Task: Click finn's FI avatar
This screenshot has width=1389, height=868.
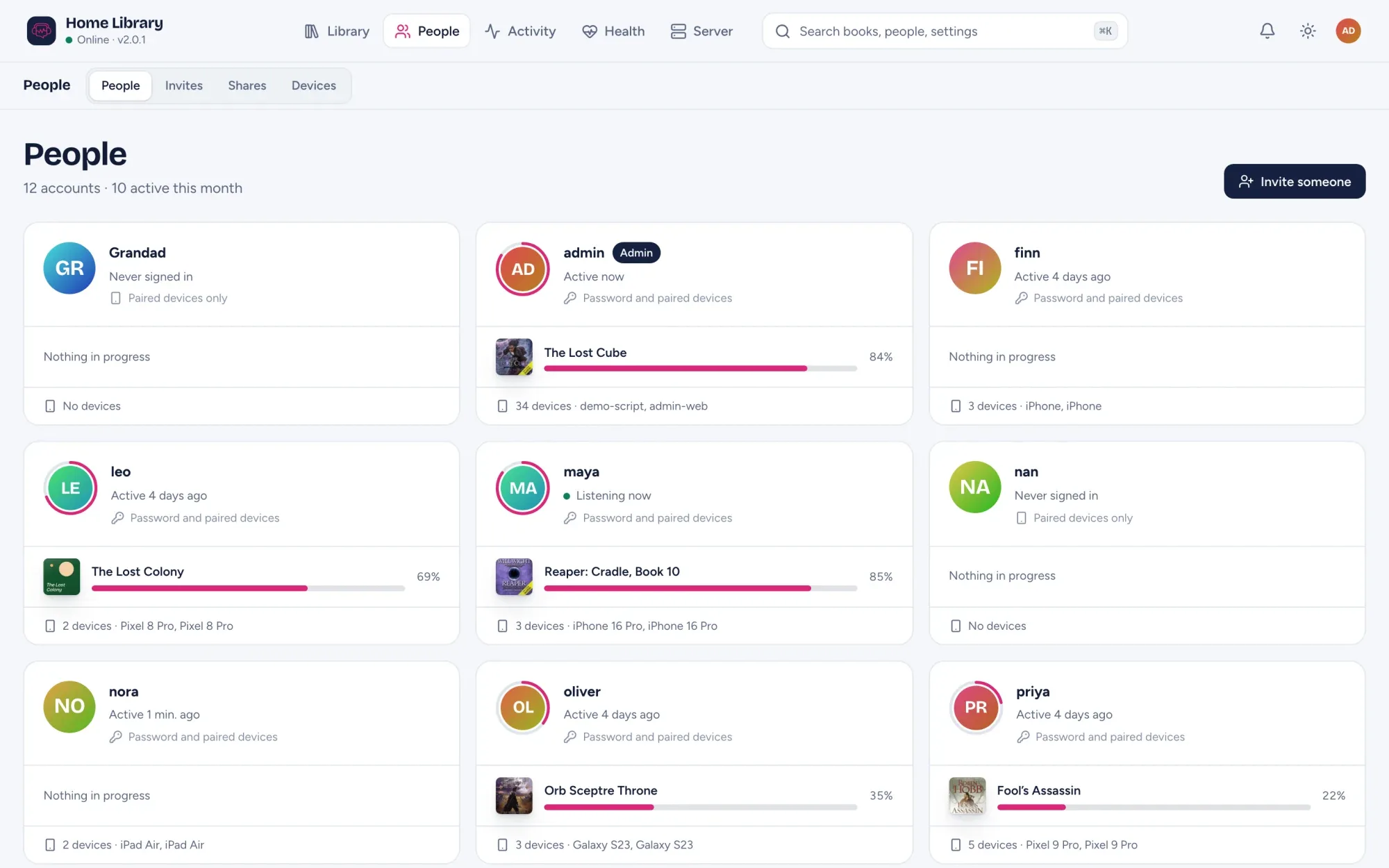Action: point(975,268)
